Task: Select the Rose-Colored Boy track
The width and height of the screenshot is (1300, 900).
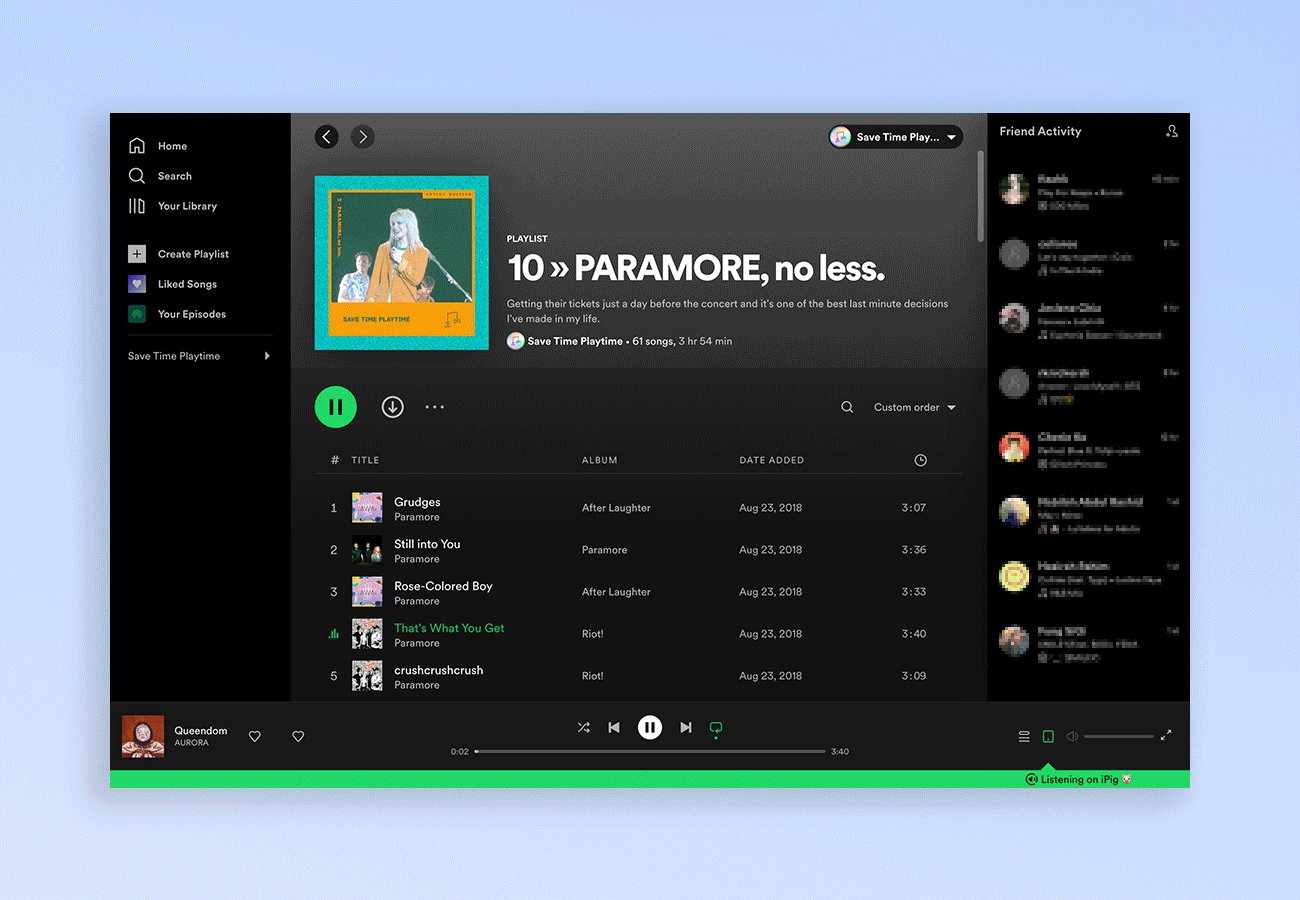Action: 443,586
